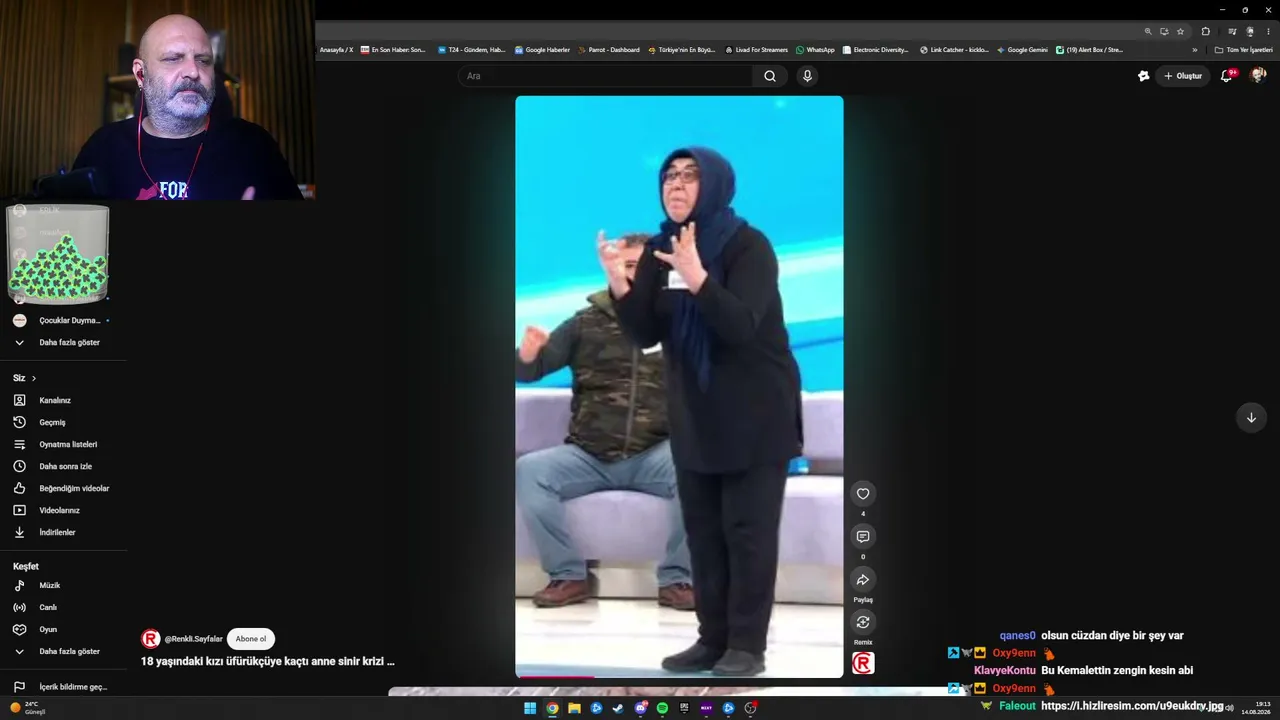
Task: Start voice search with the microphone icon
Action: point(807,76)
